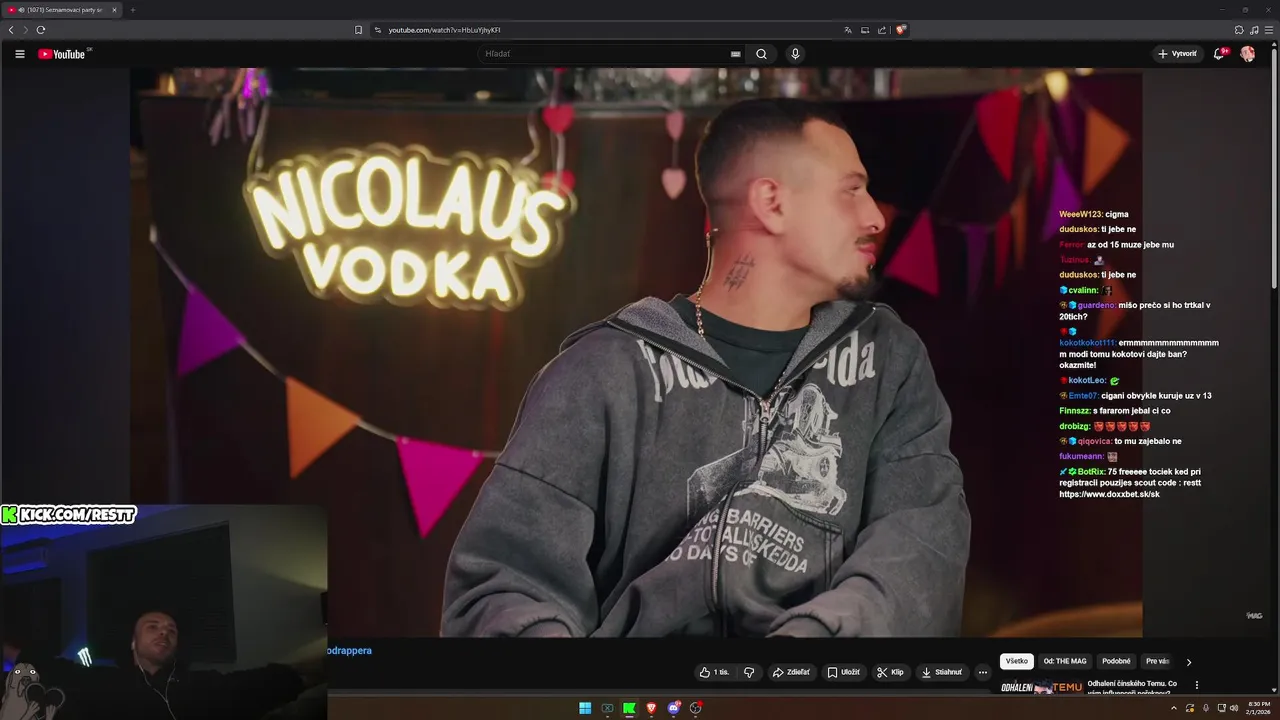Image resolution: width=1280 pixels, height=720 pixels.
Task: Save video with the Uložiť button
Action: (x=843, y=672)
